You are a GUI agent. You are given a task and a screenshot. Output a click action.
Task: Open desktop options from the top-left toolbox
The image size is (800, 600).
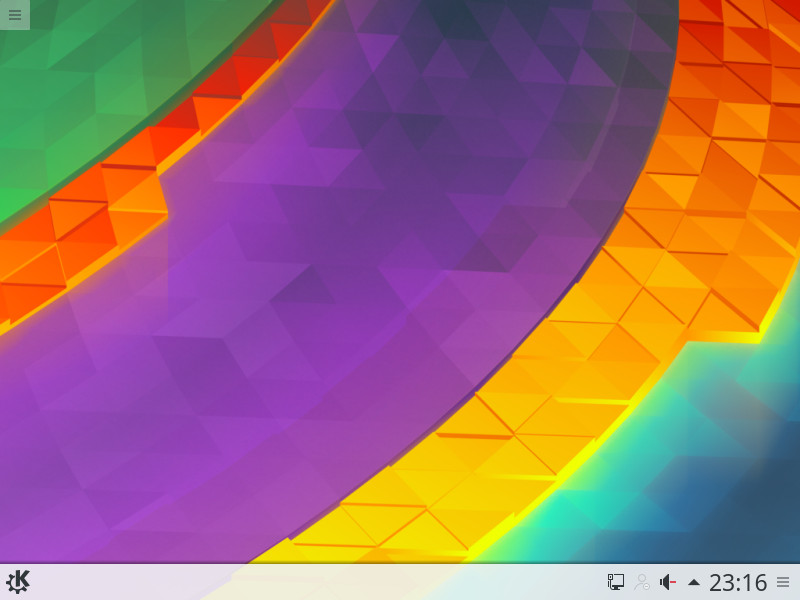coord(14,14)
